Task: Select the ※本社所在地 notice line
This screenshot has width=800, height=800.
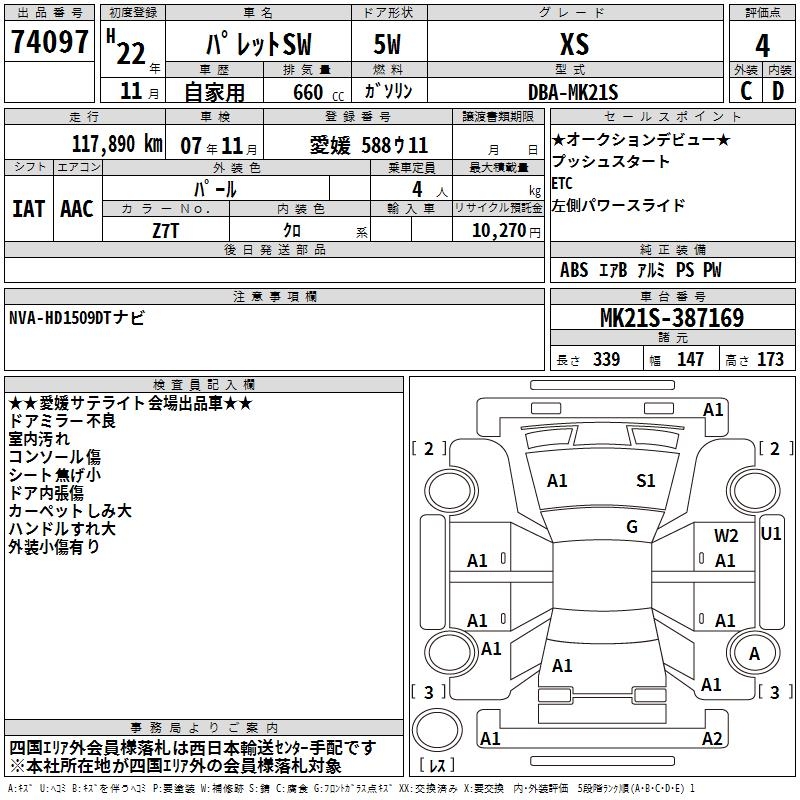Action: click(175, 766)
